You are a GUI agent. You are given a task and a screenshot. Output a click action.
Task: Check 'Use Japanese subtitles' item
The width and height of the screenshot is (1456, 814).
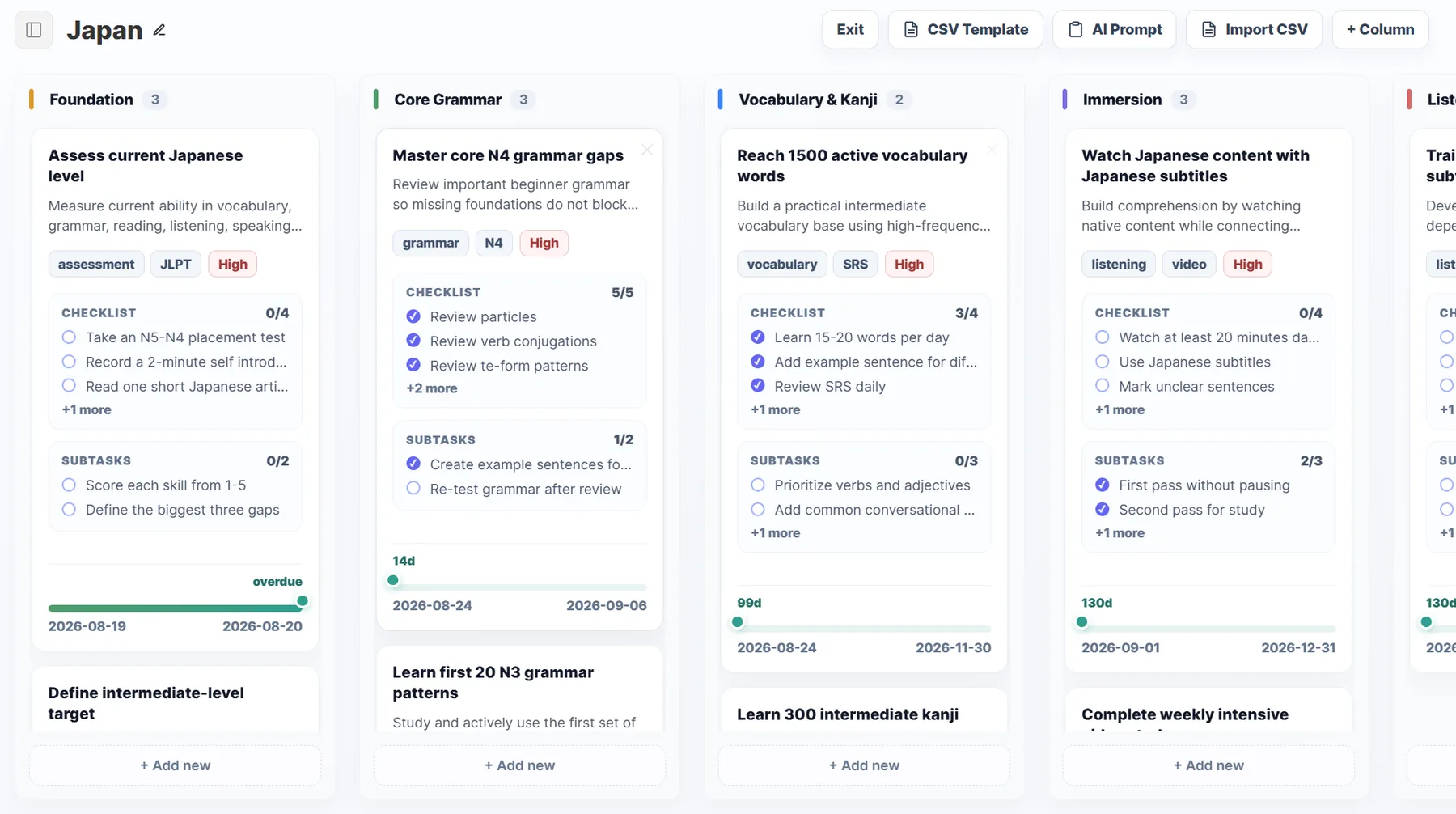click(1103, 362)
